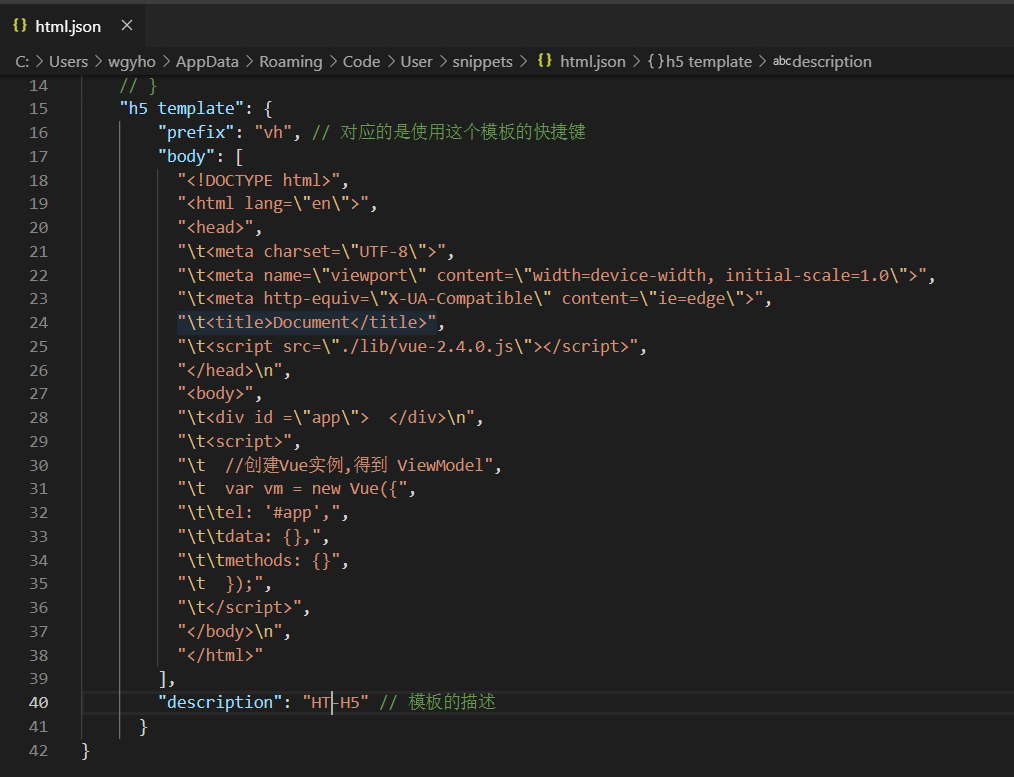The height and width of the screenshot is (777, 1014).
Task: Click the "html.json" file breadcrumb
Action: [x=592, y=61]
